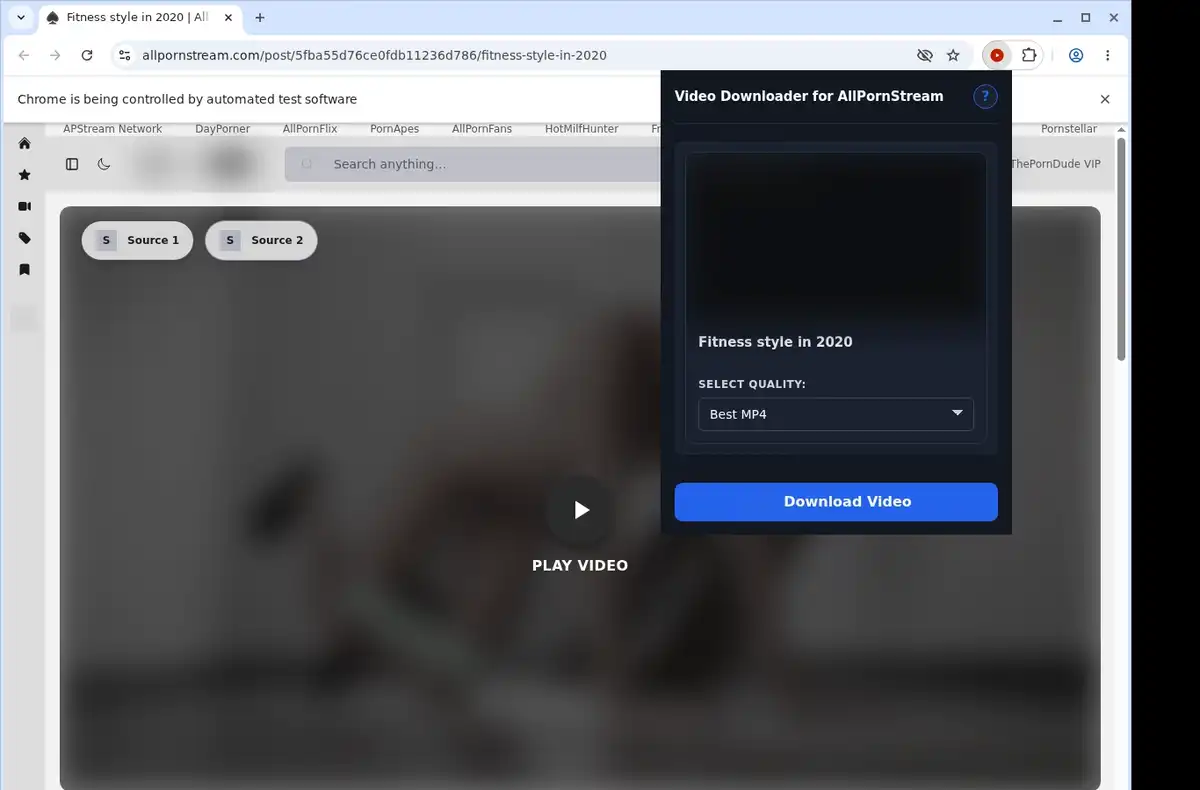
Task: Open the star favorites icon in the sidebar
Action: [25, 175]
